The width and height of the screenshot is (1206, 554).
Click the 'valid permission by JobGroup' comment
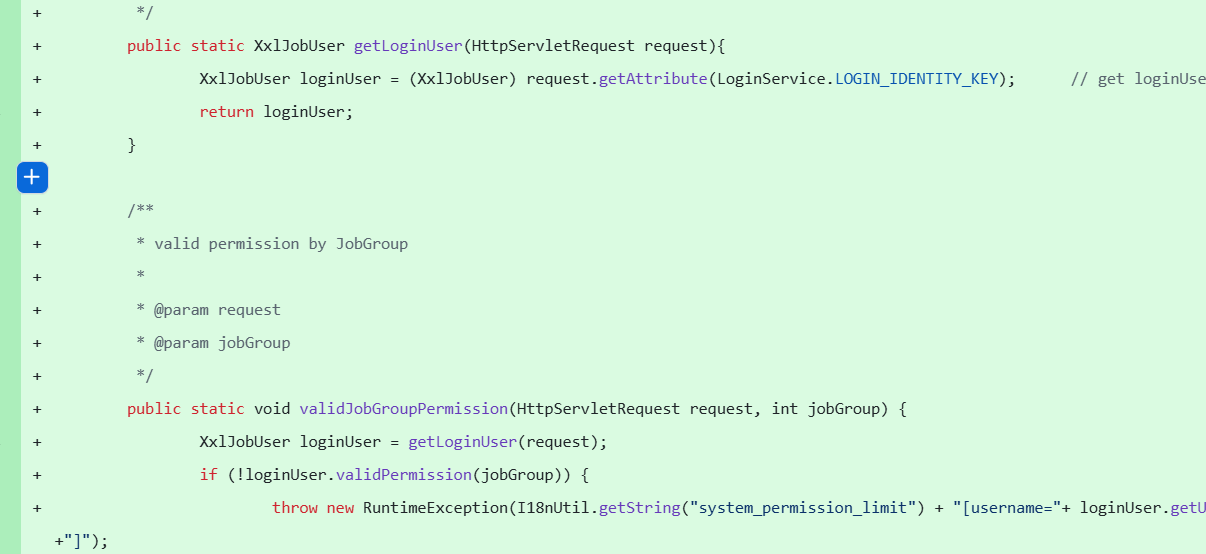280,244
